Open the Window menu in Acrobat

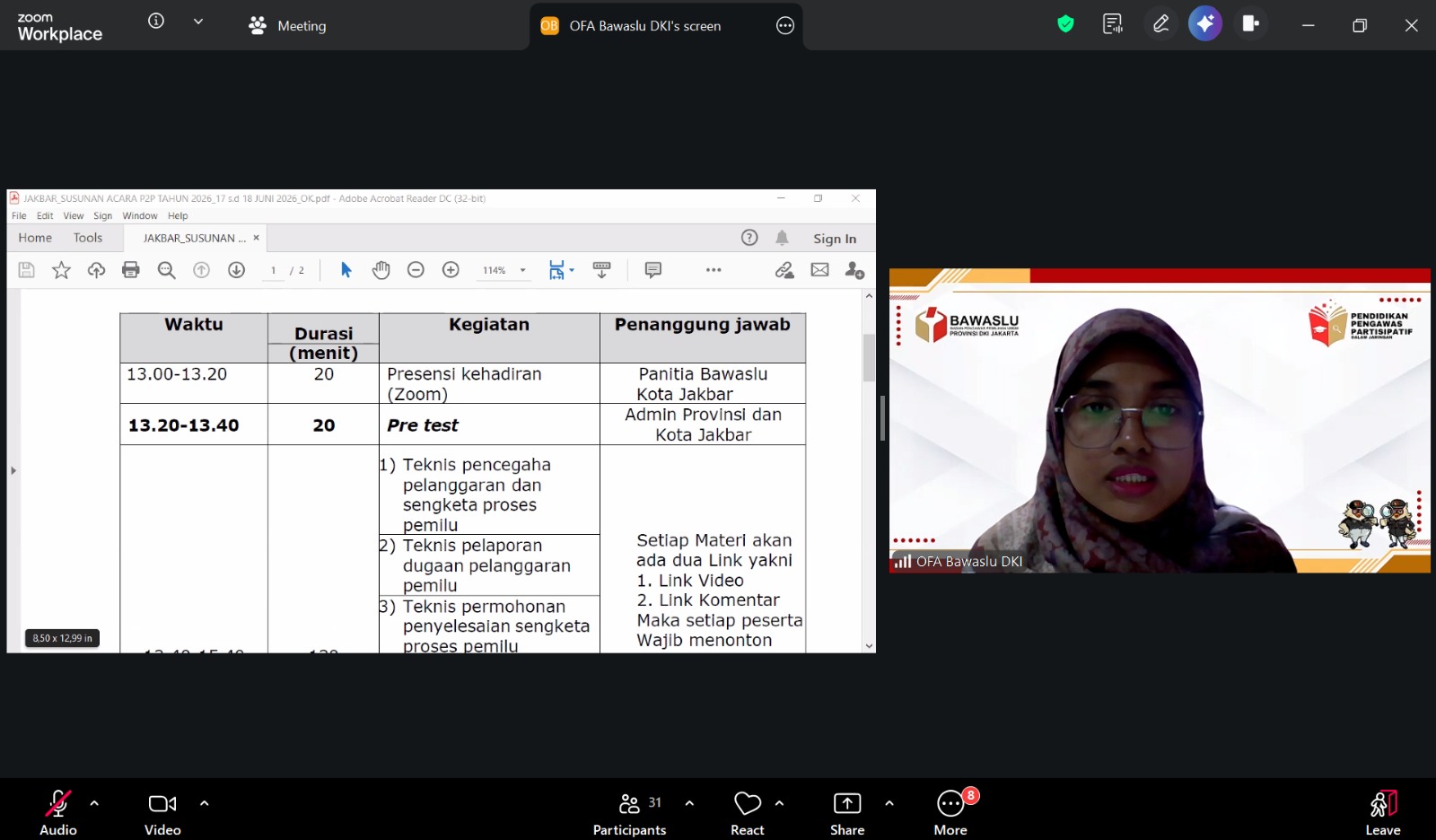140,215
